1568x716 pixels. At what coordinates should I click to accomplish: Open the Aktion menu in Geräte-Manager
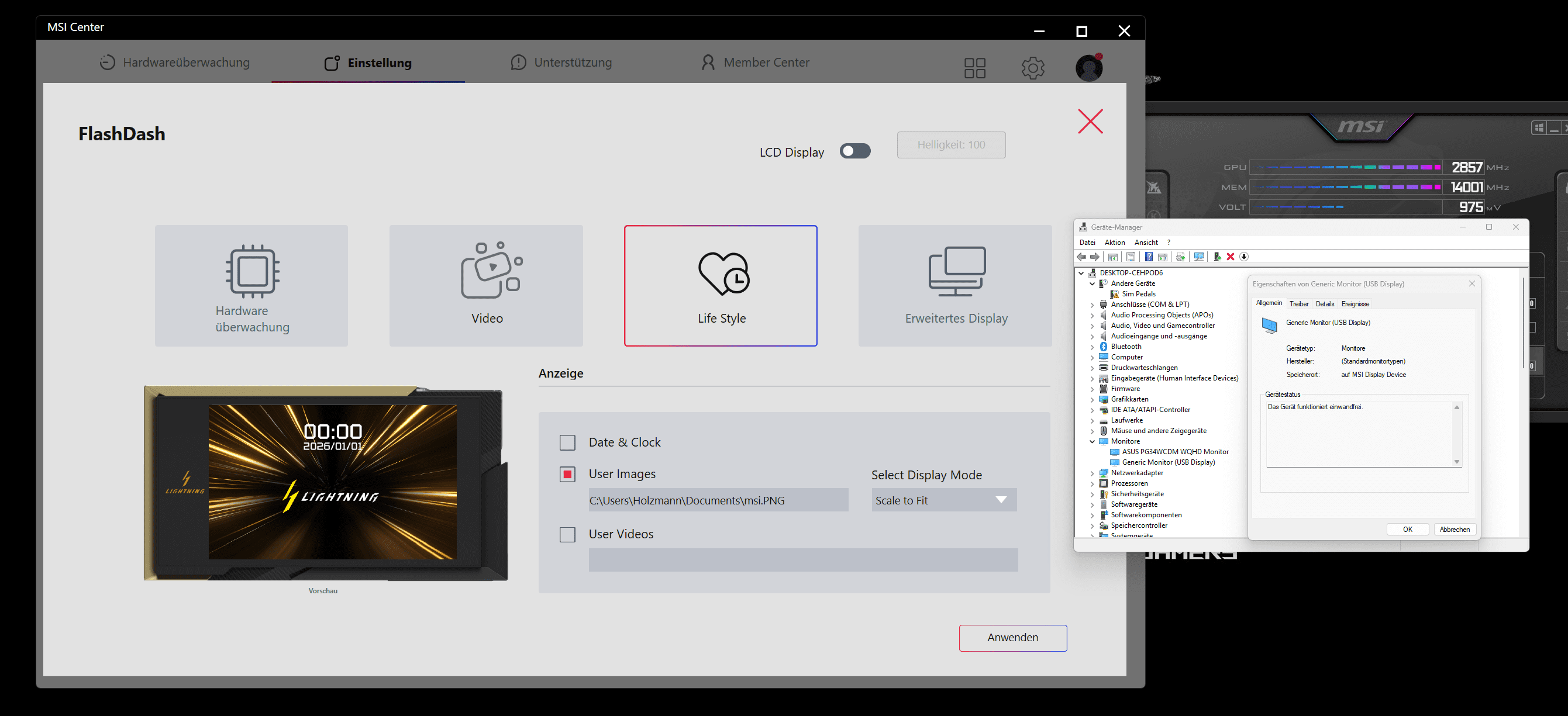pos(1115,242)
